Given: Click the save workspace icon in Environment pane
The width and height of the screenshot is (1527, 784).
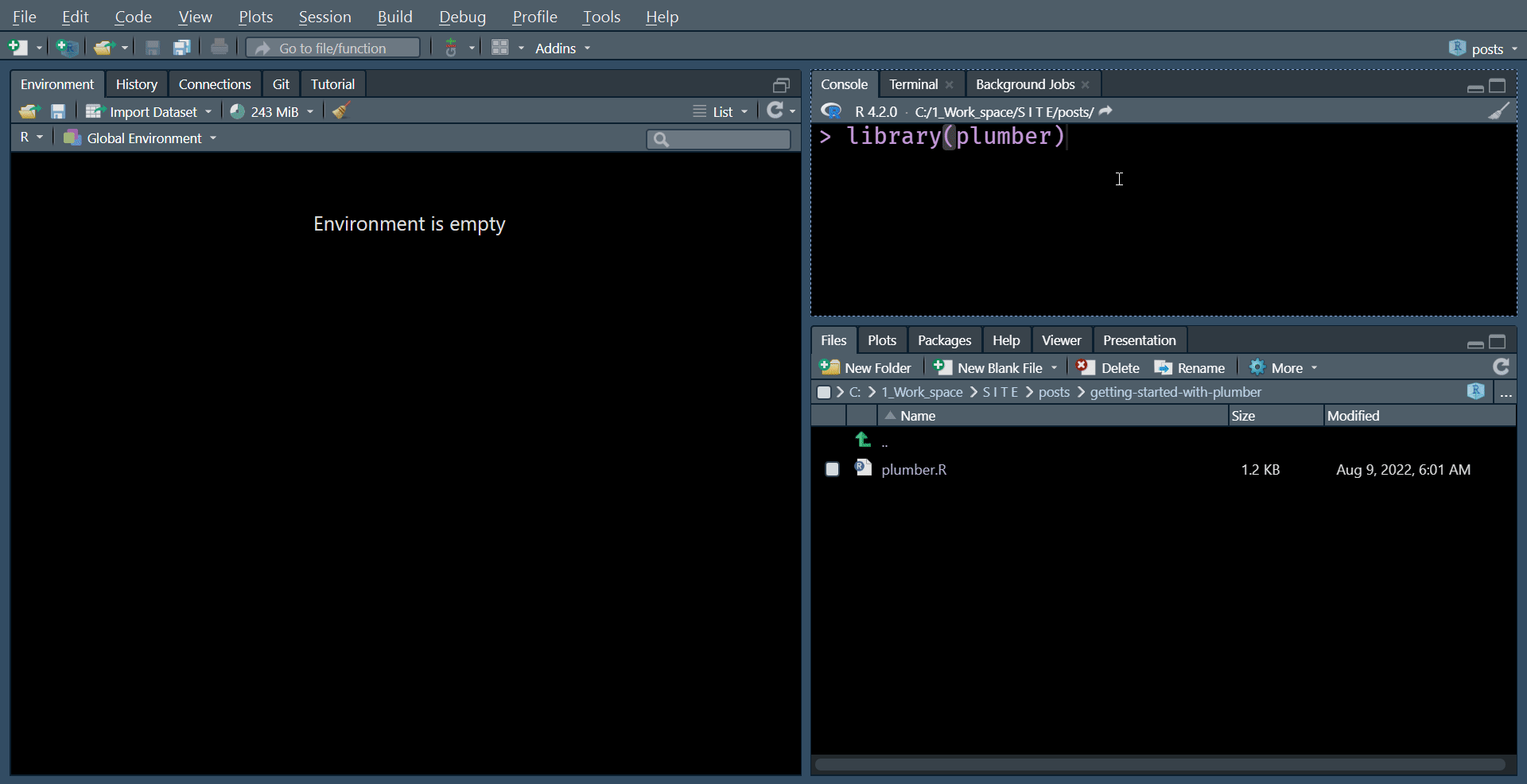Looking at the screenshot, I should (x=58, y=111).
